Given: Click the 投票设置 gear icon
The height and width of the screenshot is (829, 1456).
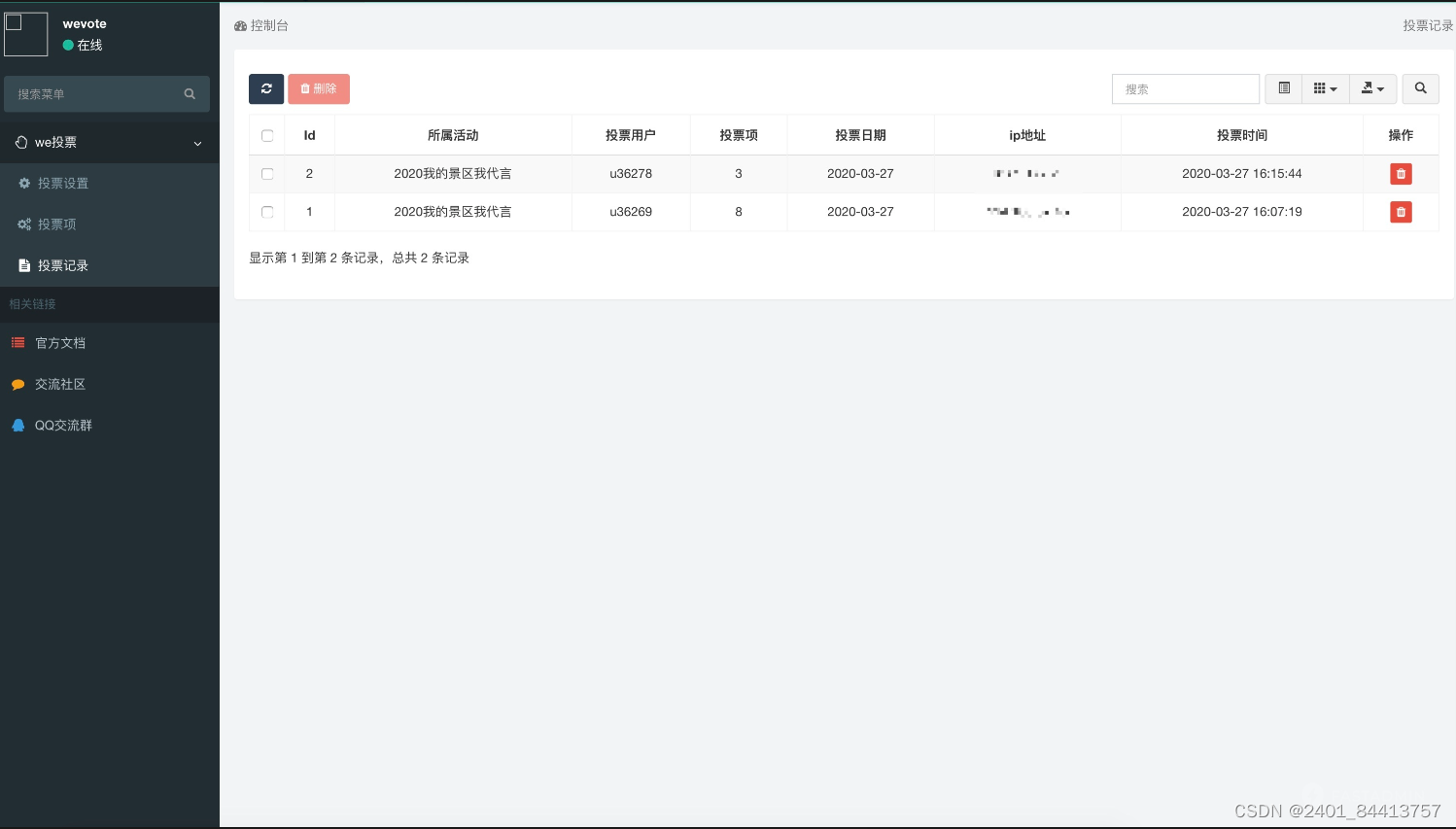Looking at the screenshot, I should [x=24, y=184].
